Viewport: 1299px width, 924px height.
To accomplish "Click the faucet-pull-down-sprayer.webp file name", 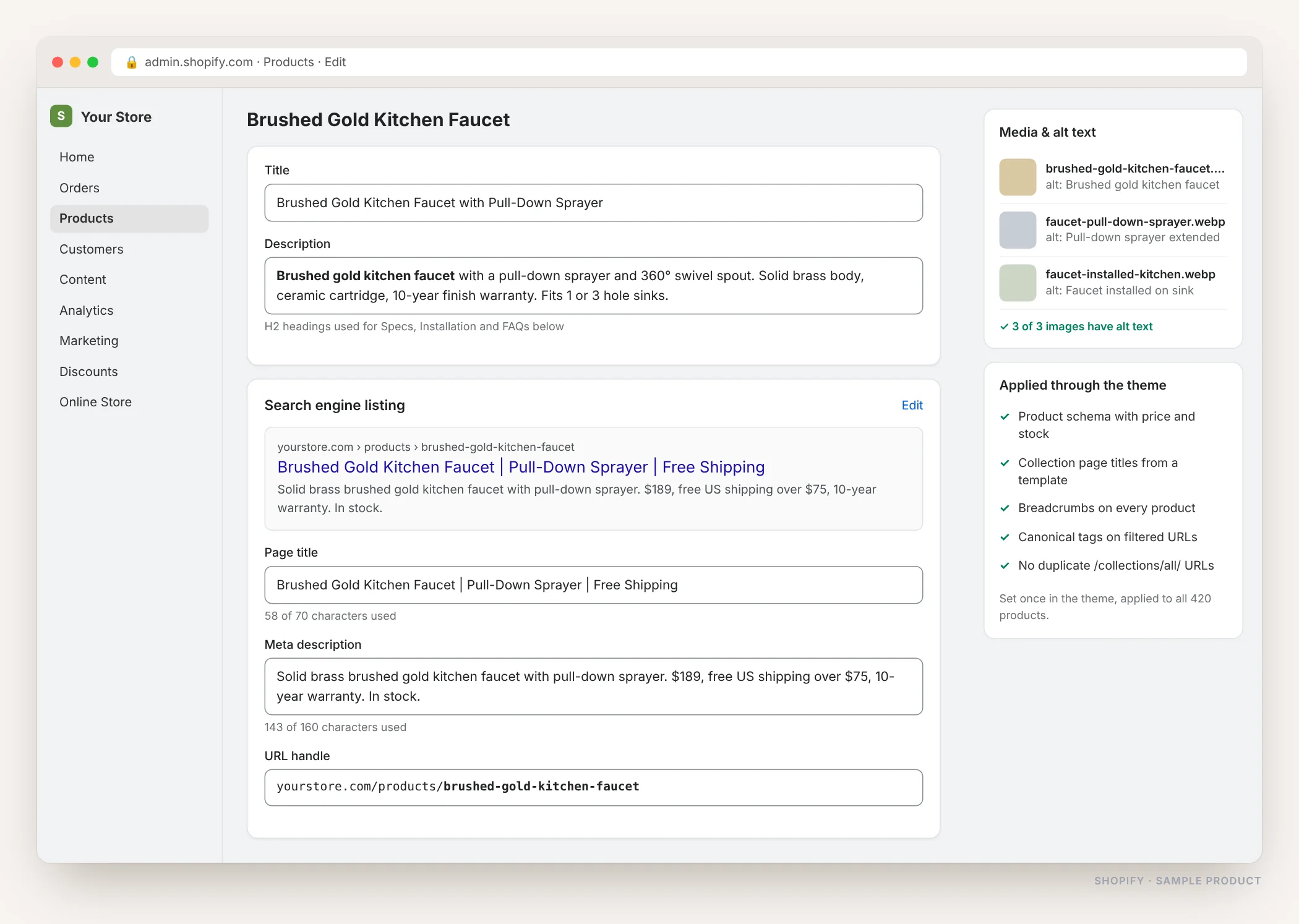I will click(x=1135, y=221).
